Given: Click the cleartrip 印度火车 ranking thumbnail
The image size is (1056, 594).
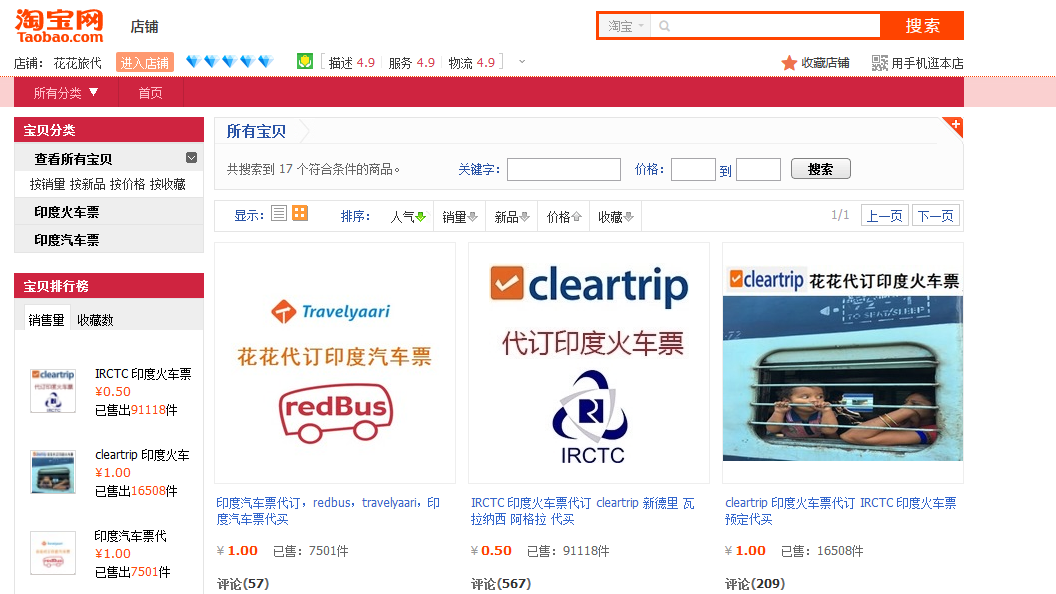Looking at the screenshot, I should point(53,472).
